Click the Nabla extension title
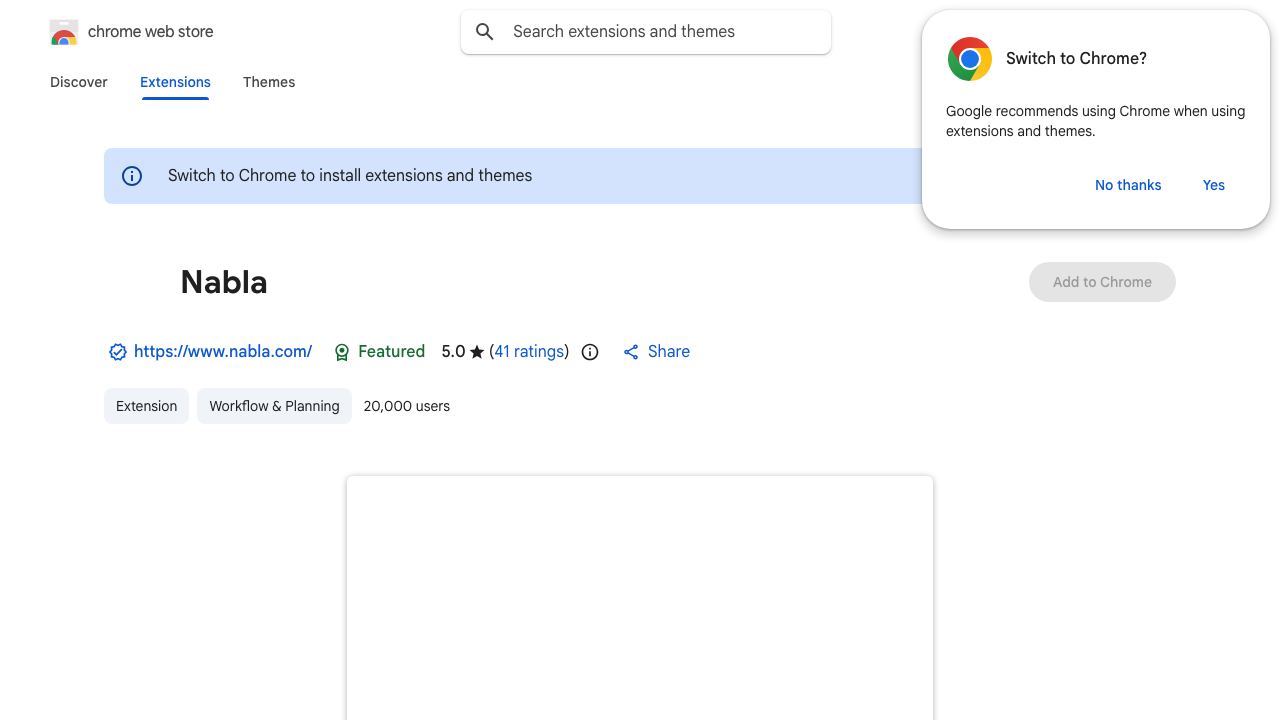The width and height of the screenshot is (1280, 720). pyautogui.click(x=224, y=282)
